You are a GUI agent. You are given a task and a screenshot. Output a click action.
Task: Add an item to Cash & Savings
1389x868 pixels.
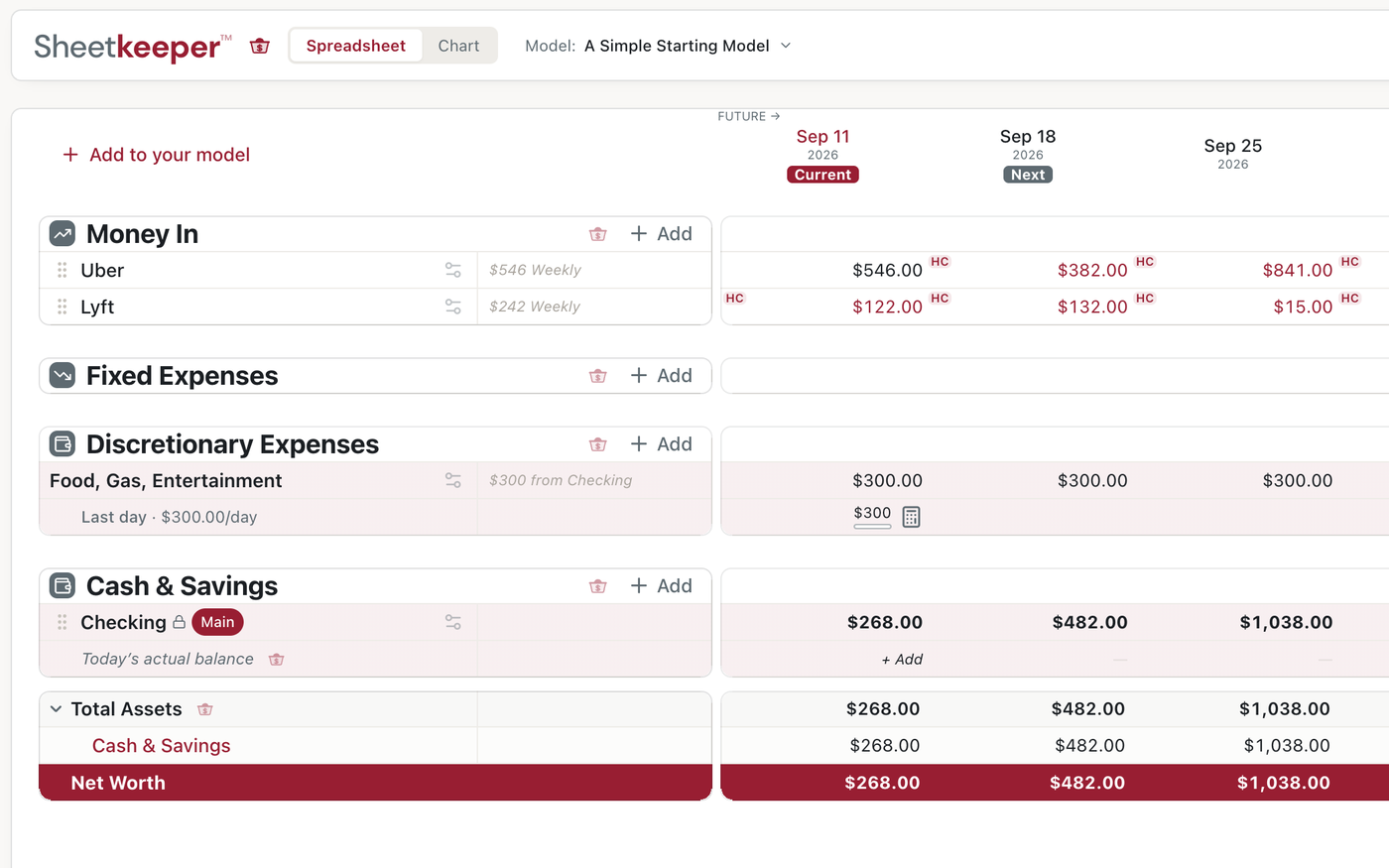(661, 586)
